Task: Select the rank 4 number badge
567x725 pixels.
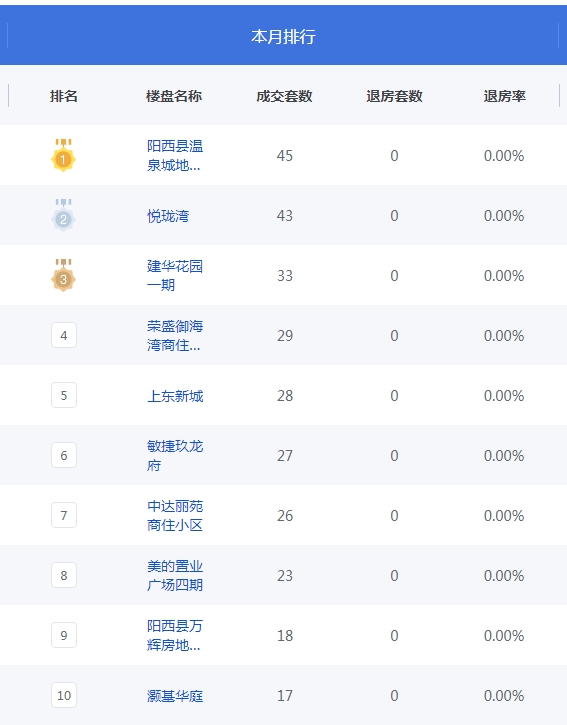Action: (x=64, y=335)
